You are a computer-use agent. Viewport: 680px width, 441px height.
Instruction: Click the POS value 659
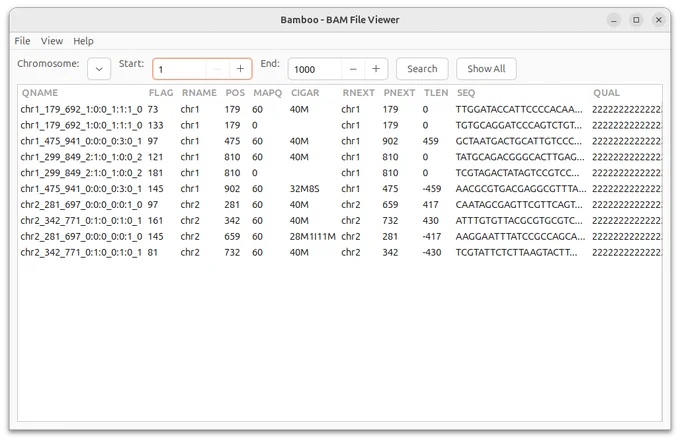[x=232, y=236]
